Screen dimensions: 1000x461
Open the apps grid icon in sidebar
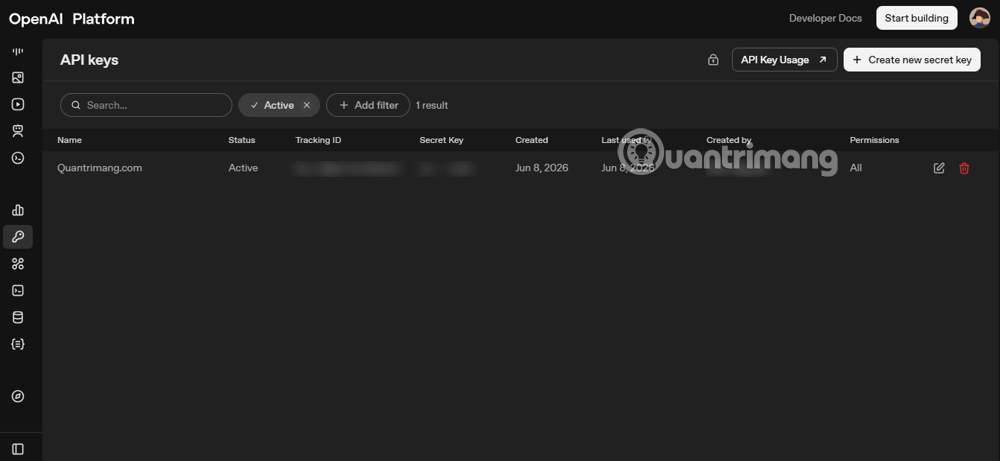[x=18, y=264]
